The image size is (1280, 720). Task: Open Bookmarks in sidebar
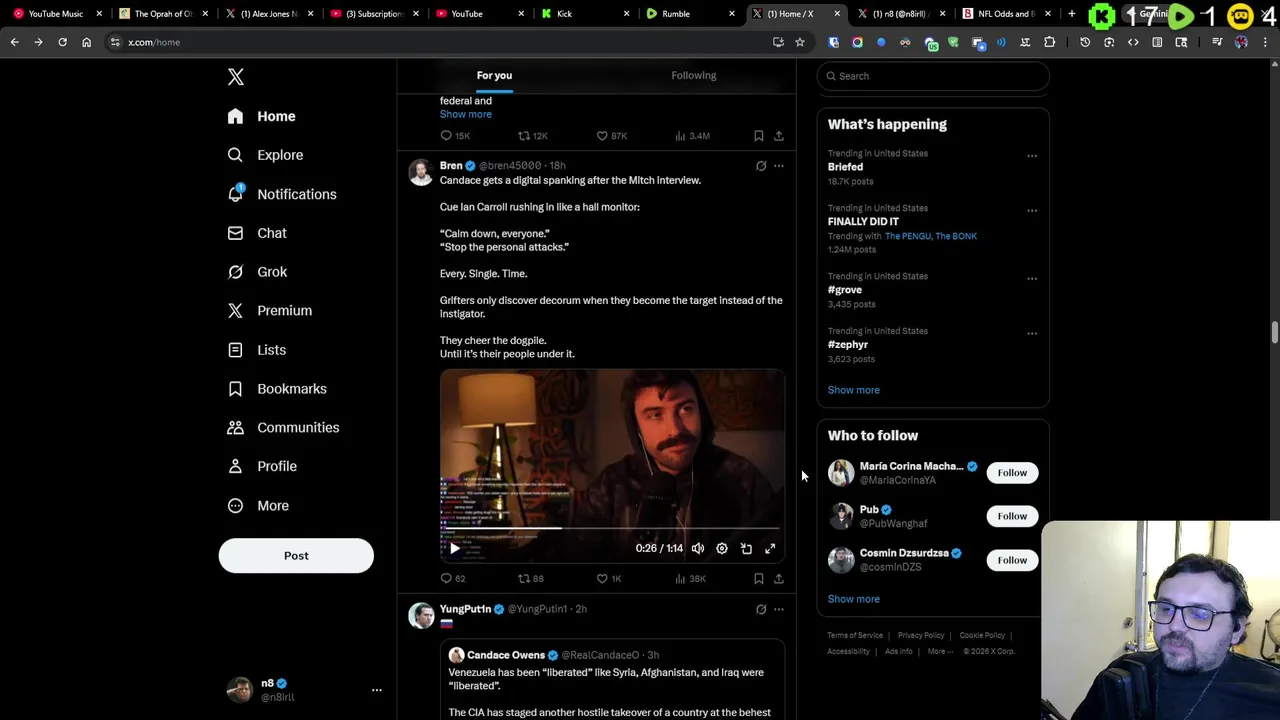coord(277,389)
